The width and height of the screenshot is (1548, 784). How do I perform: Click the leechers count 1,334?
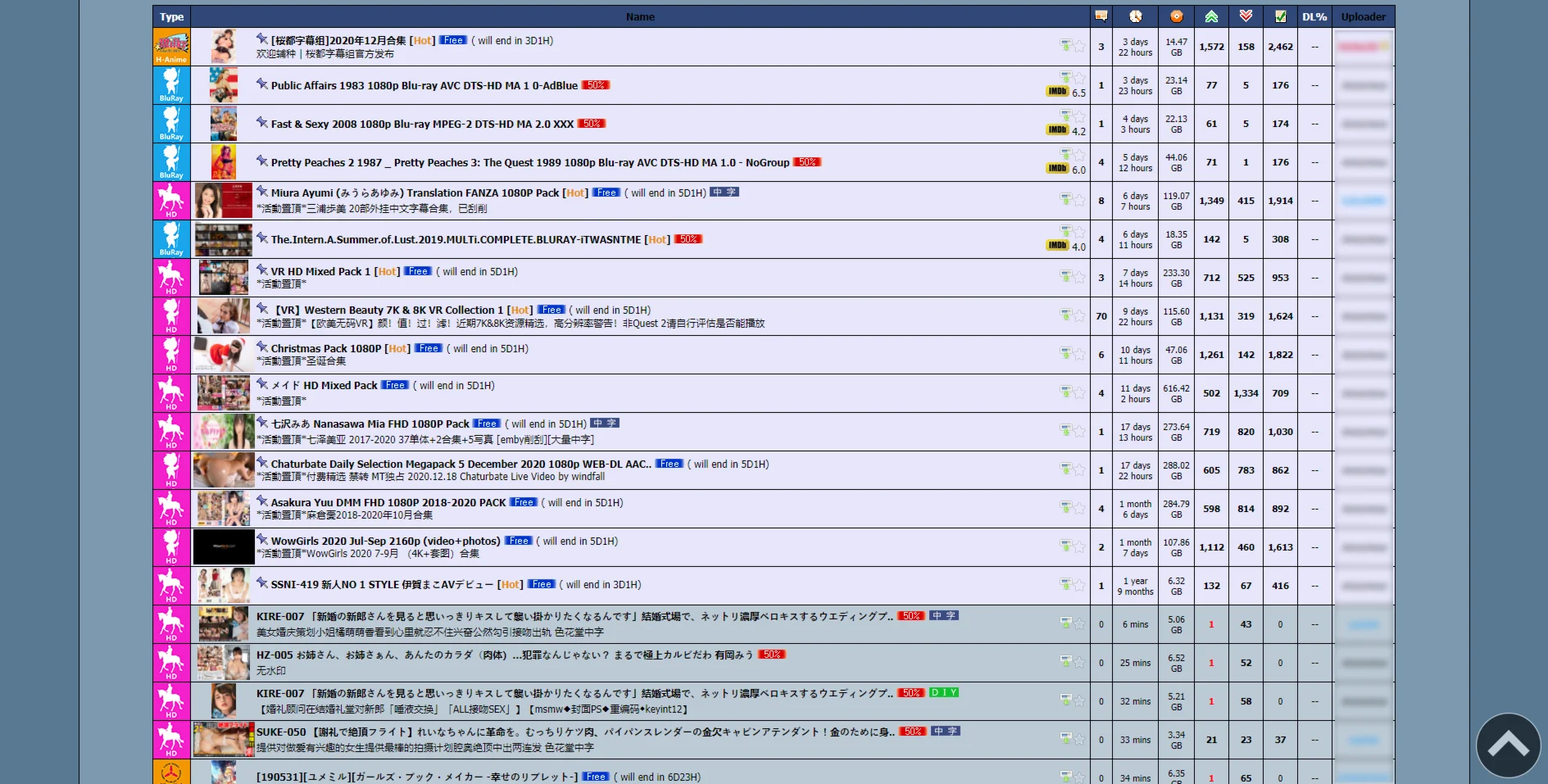[x=1246, y=393]
